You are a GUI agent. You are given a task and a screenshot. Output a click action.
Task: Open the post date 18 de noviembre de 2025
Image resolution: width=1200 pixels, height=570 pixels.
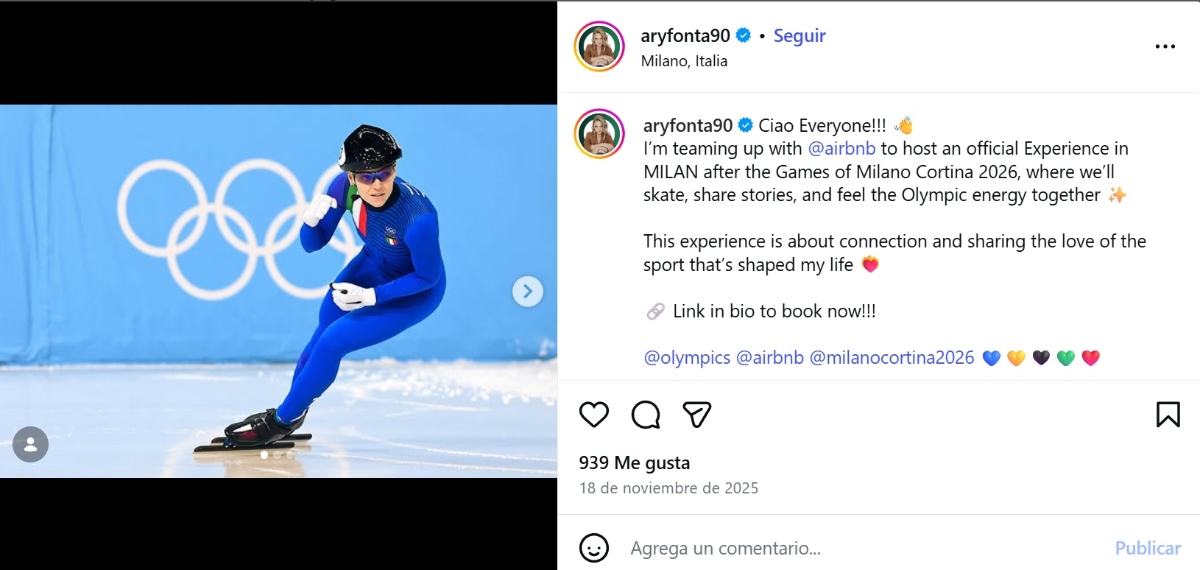[669, 489]
